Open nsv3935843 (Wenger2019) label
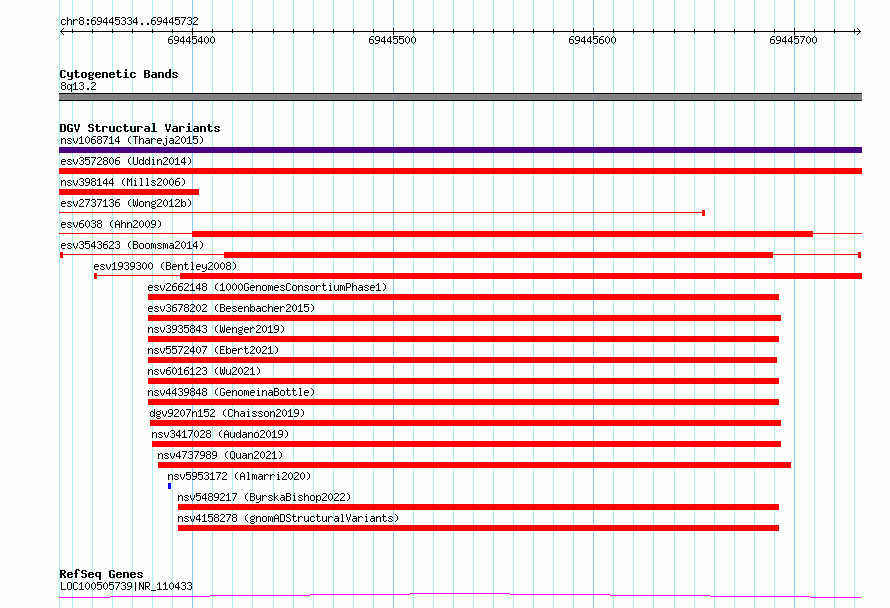The width and height of the screenshot is (890, 608). (216, 329)
